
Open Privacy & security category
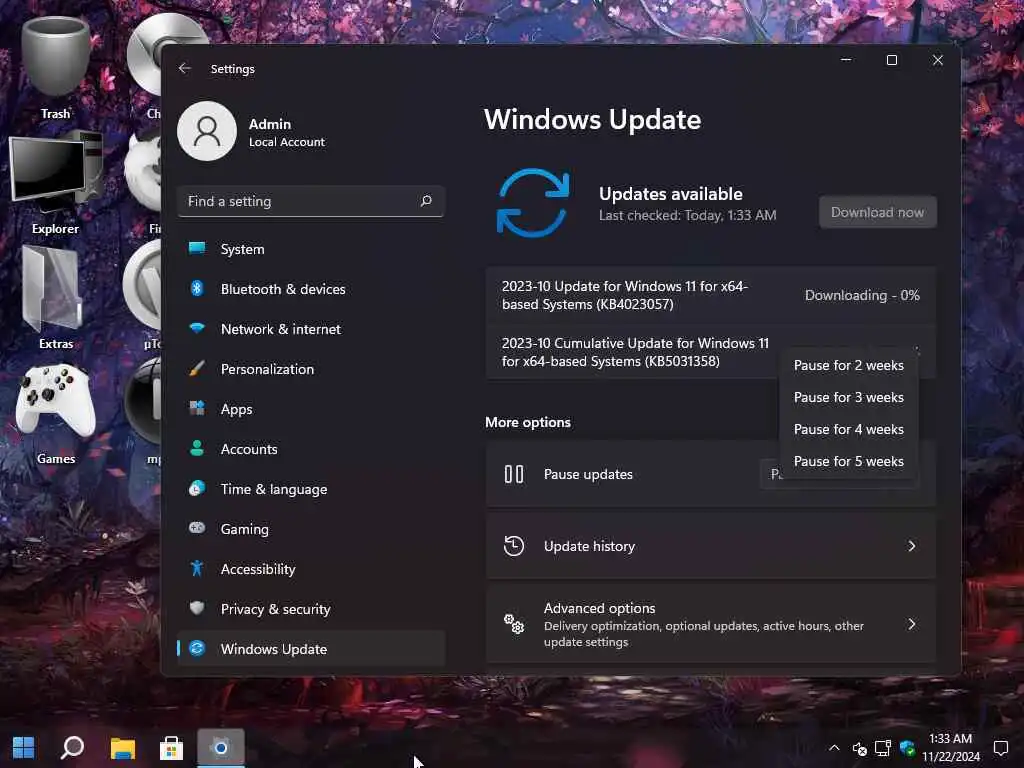click(311, 609)
